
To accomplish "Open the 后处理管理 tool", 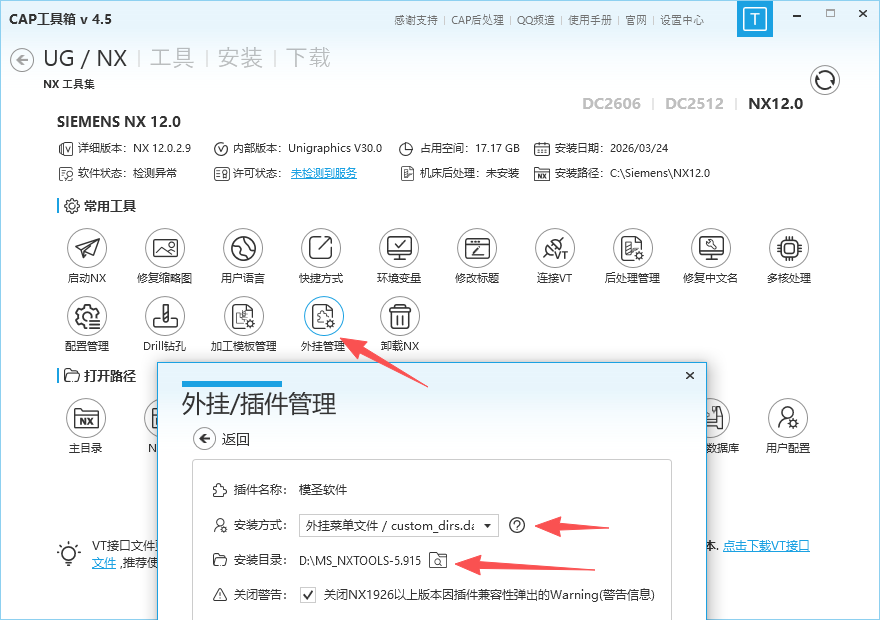I will (x=632, y=248).
